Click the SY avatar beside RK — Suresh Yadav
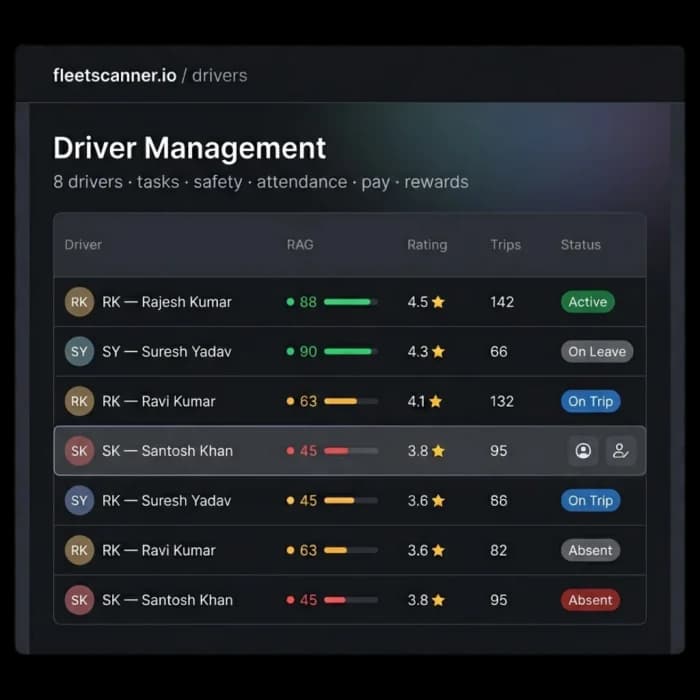700x700 pixels. [x=79, y=500]
